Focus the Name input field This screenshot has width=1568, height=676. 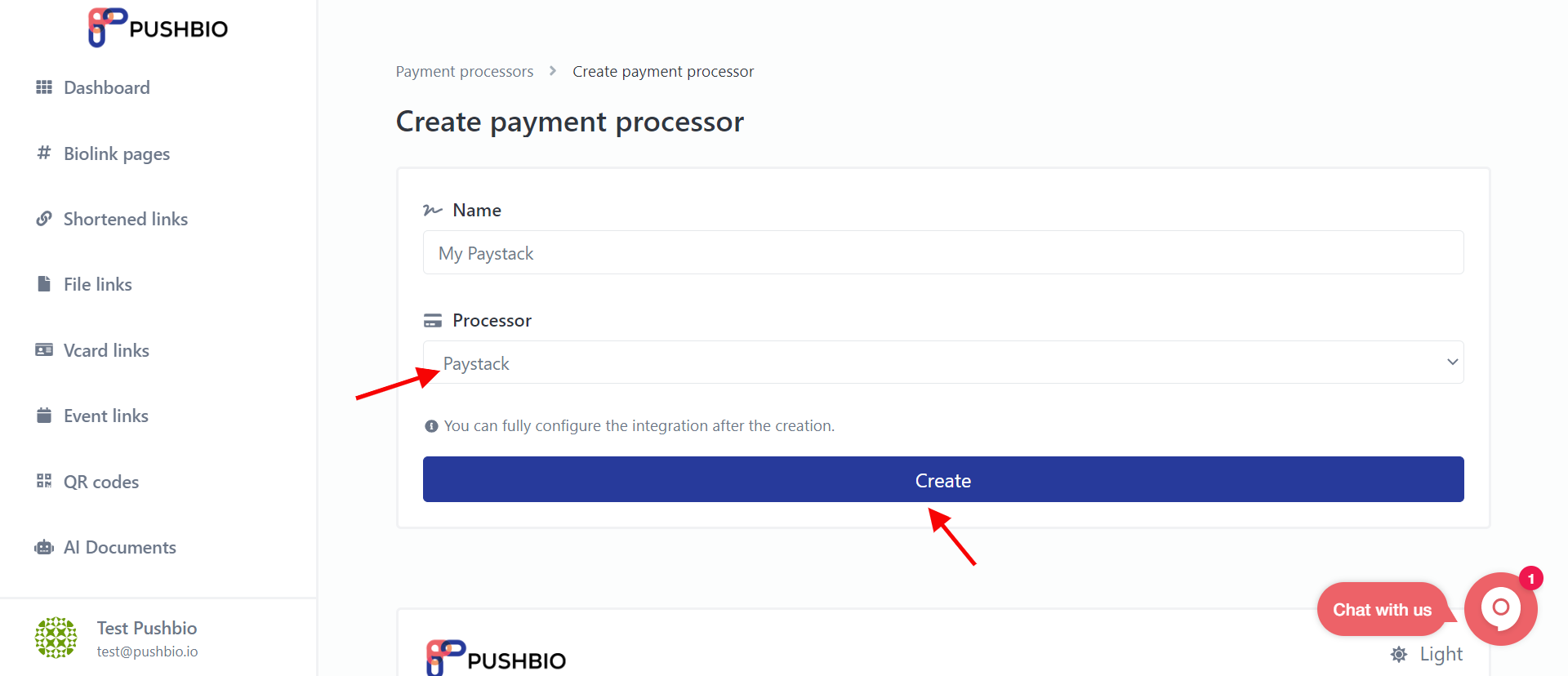click(x=943, y=253)
